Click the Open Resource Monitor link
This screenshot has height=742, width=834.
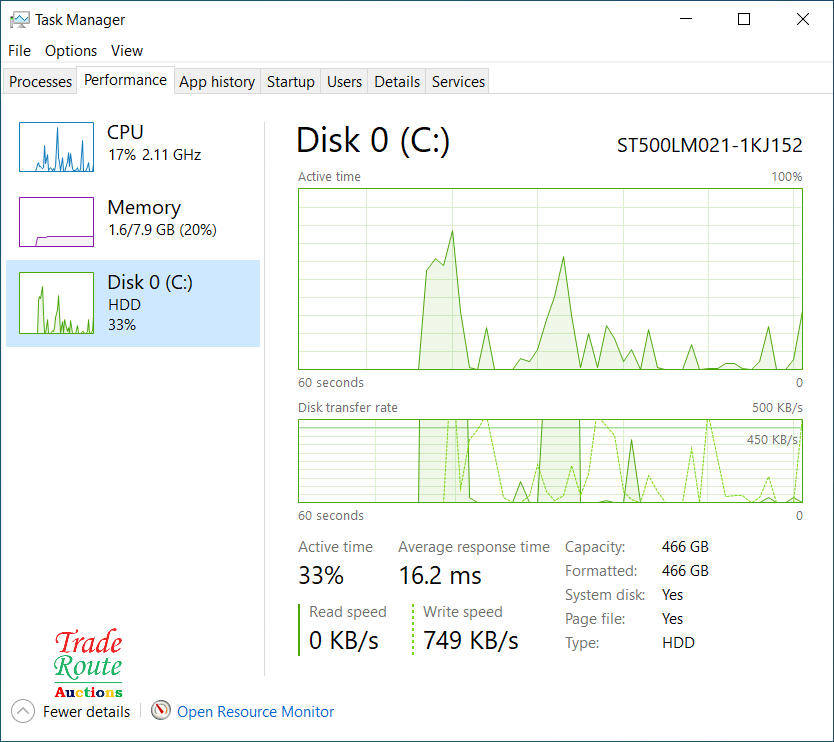pos(255,712)
